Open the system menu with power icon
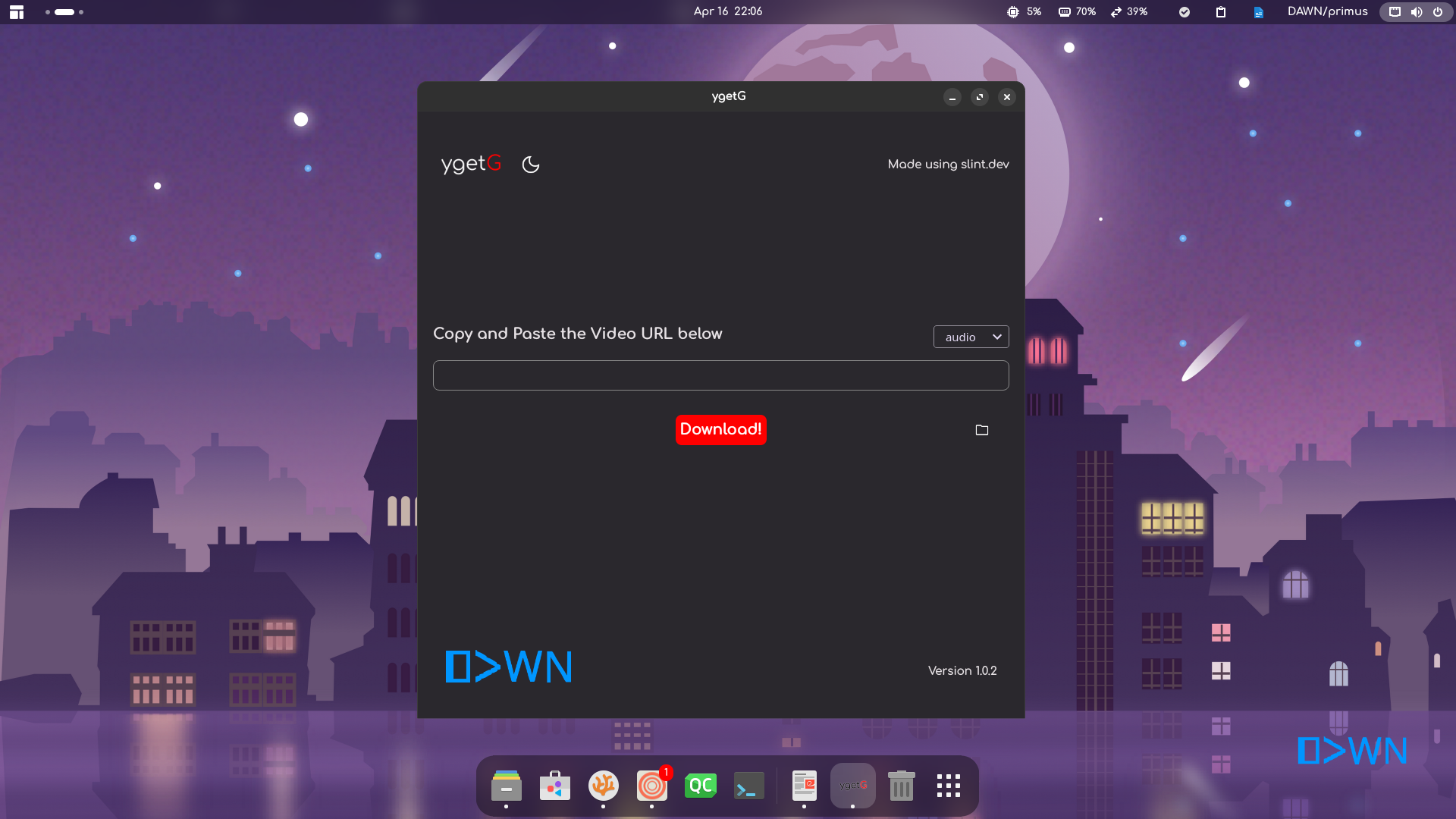The width and height of the screenshot is (1456, 819). click(1437, 12)
